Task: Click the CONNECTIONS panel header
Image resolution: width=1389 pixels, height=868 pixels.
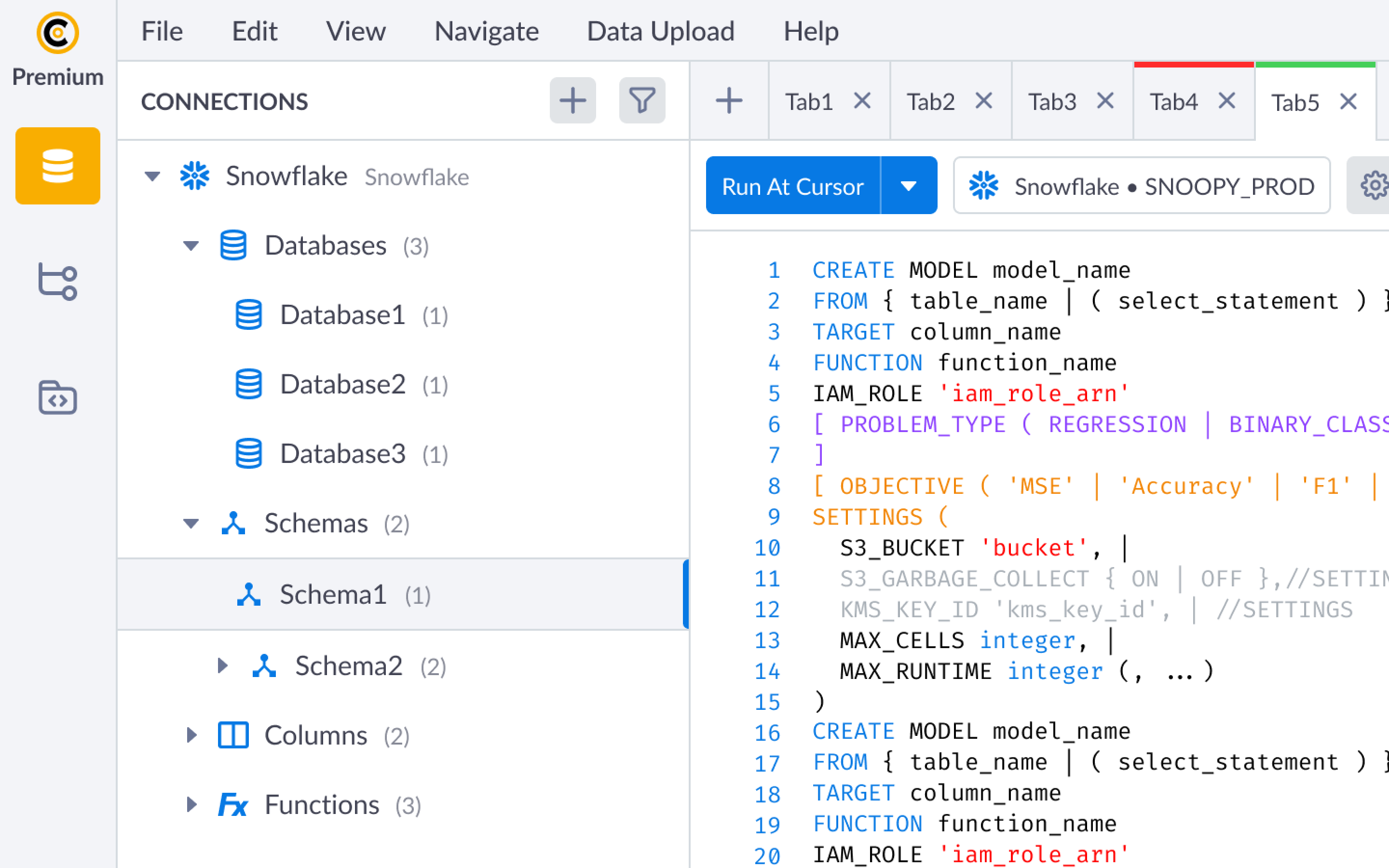Action: 224,102
